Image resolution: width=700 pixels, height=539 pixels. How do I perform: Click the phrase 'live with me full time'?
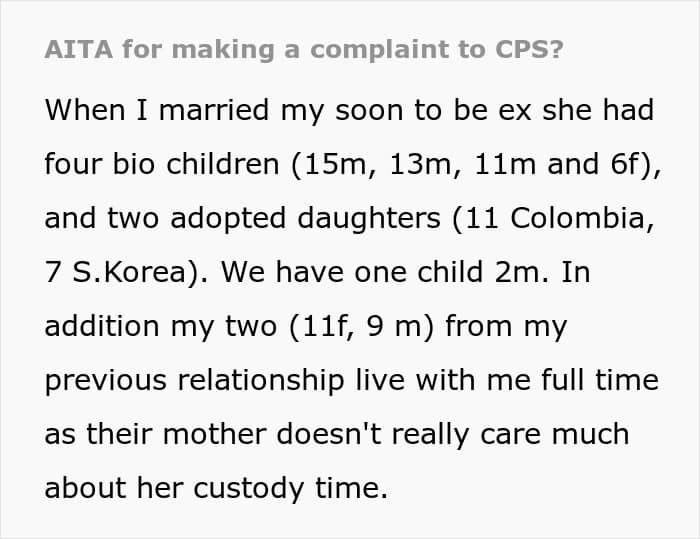pos(507,380)
